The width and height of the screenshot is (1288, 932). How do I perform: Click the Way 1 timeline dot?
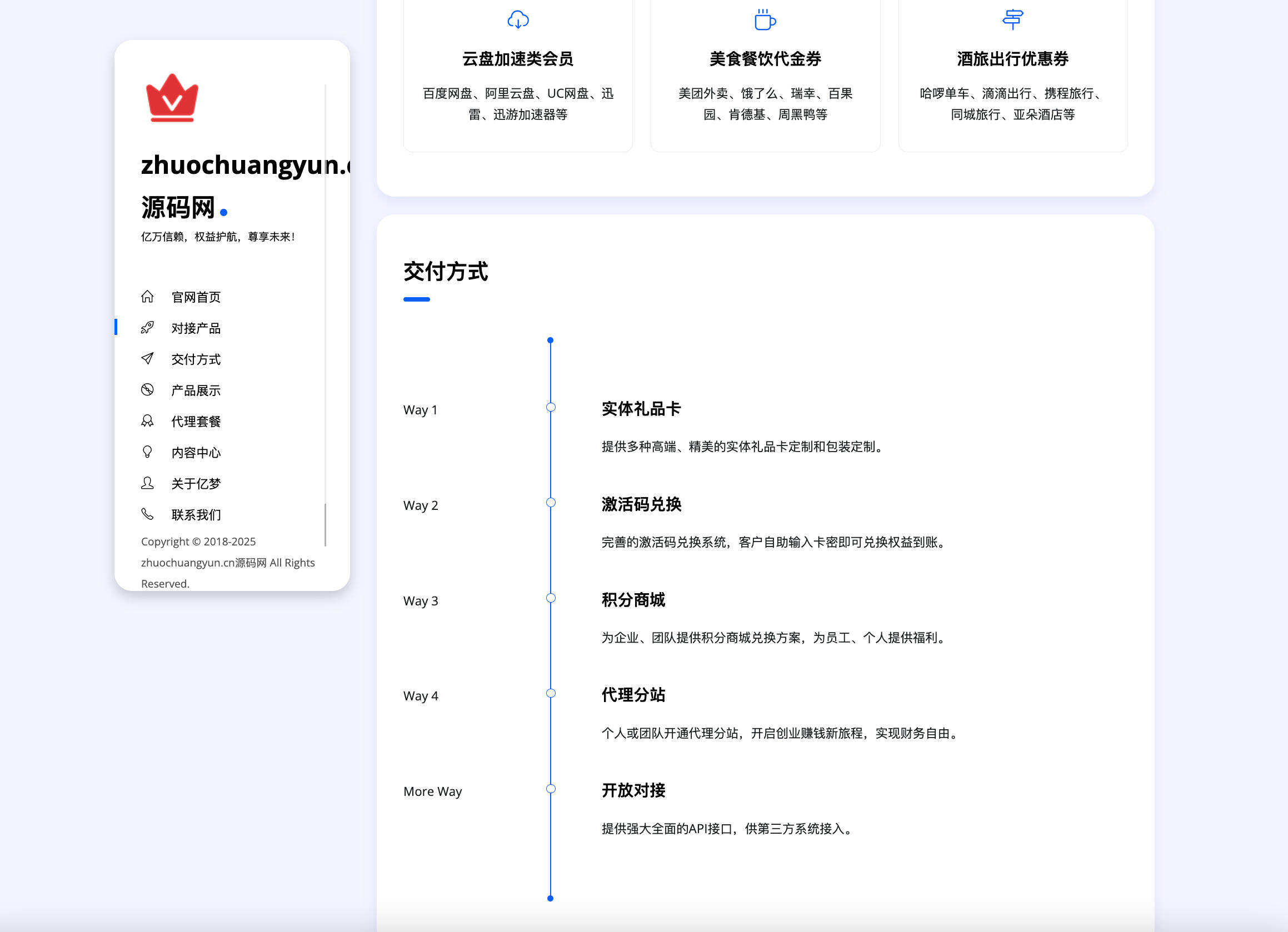550,407
